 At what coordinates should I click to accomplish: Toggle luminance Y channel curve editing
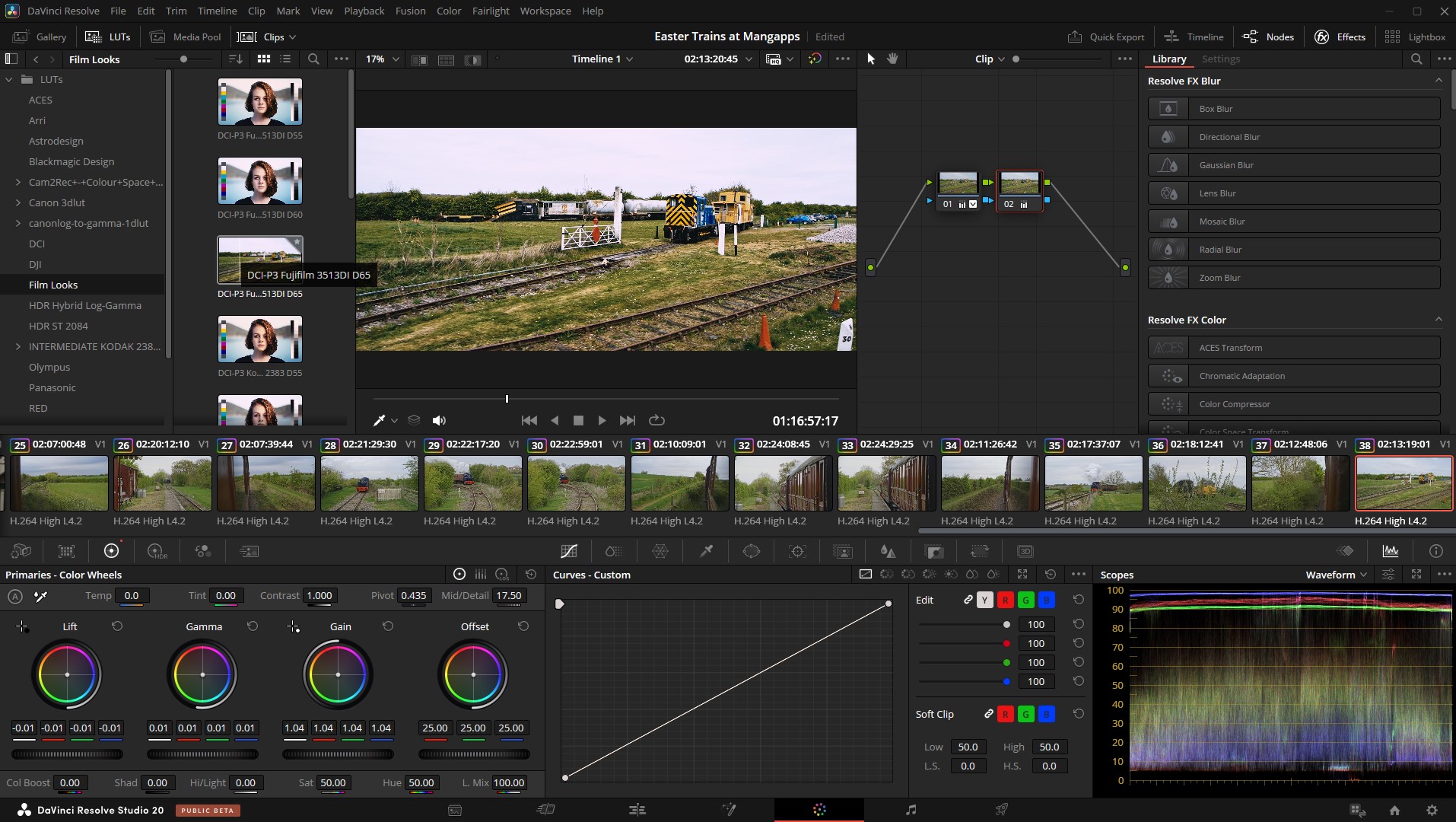coord(984,600)
